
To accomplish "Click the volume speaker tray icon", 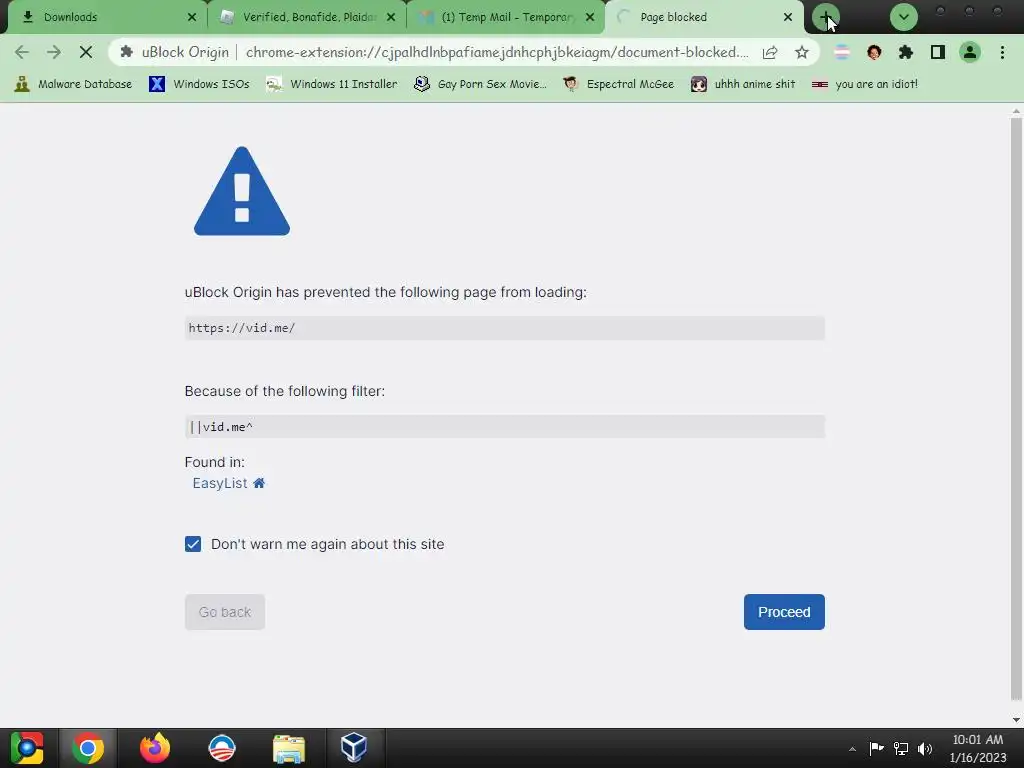I will [925, 748].
